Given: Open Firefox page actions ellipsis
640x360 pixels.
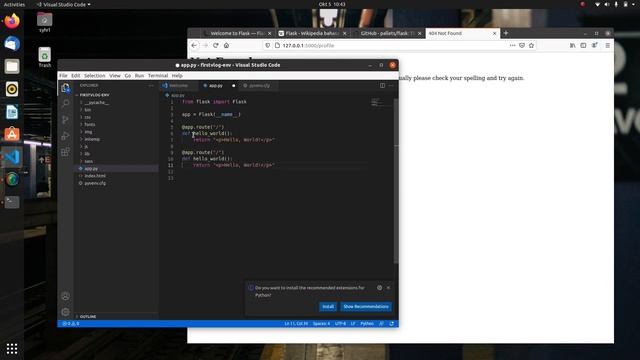Looking at the screenshot, I should [x=512, y=45].
